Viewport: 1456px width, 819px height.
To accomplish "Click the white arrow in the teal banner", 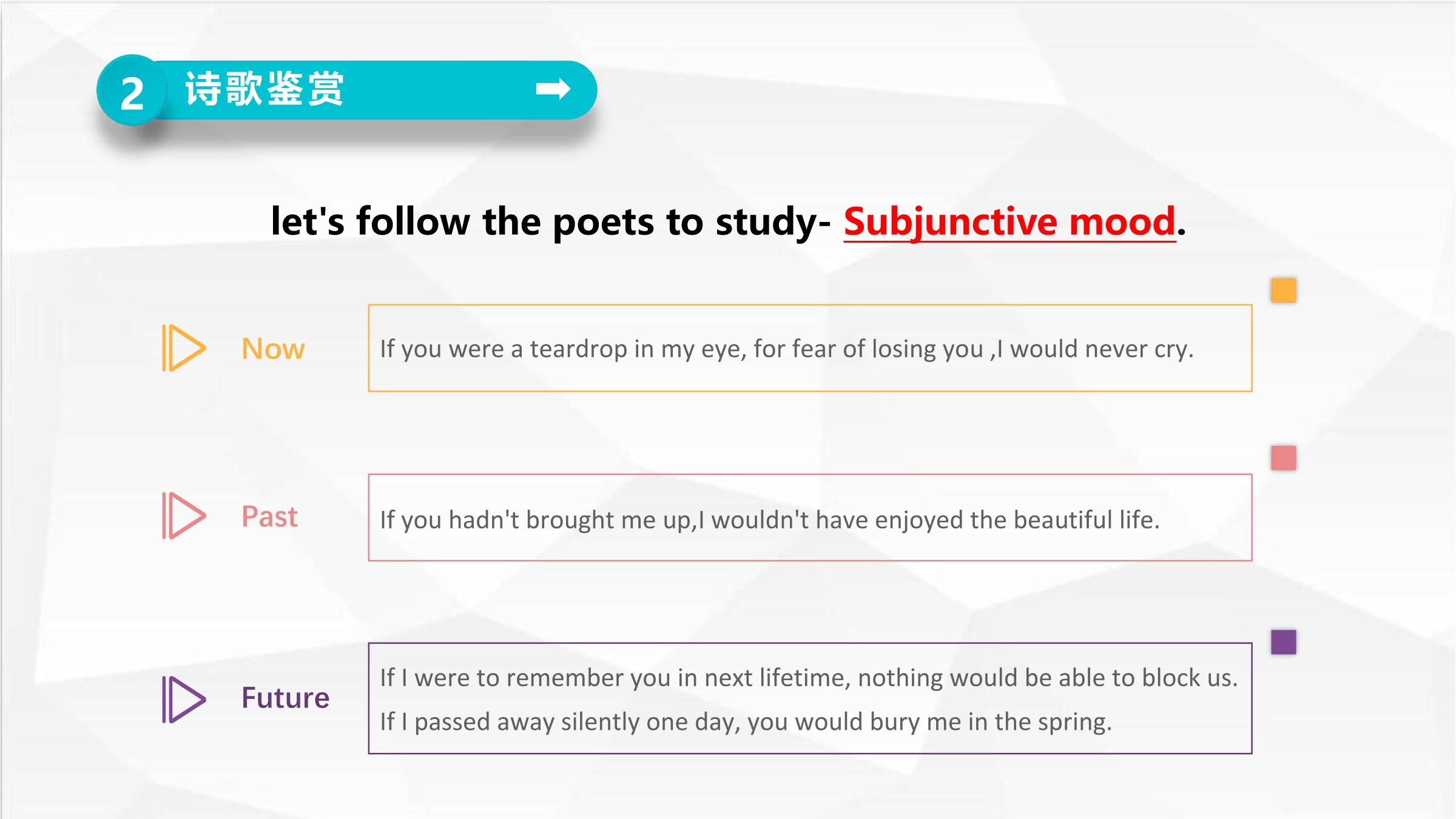I will click(553, 89).
